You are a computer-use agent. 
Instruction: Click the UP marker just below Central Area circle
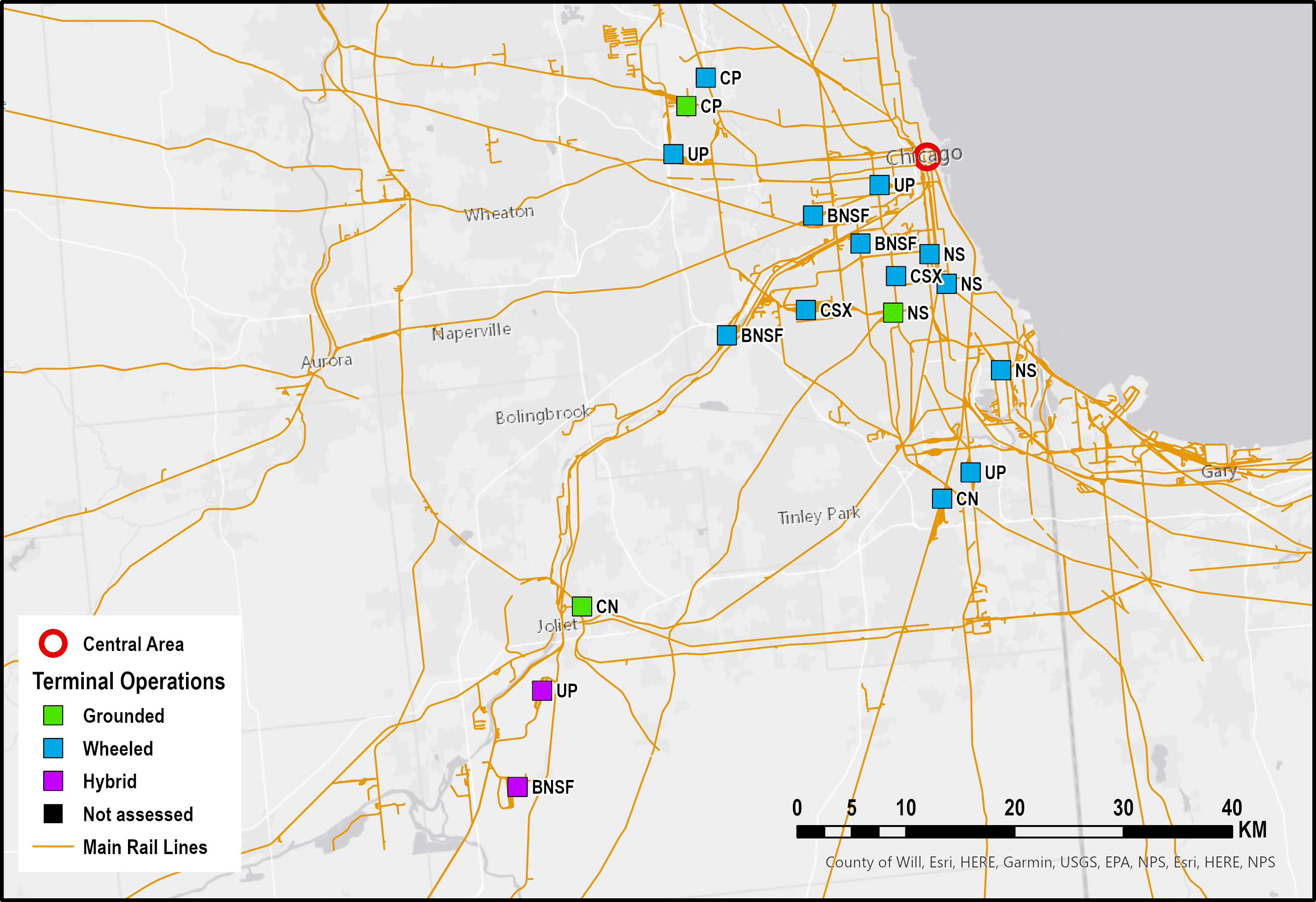[879, 185]
